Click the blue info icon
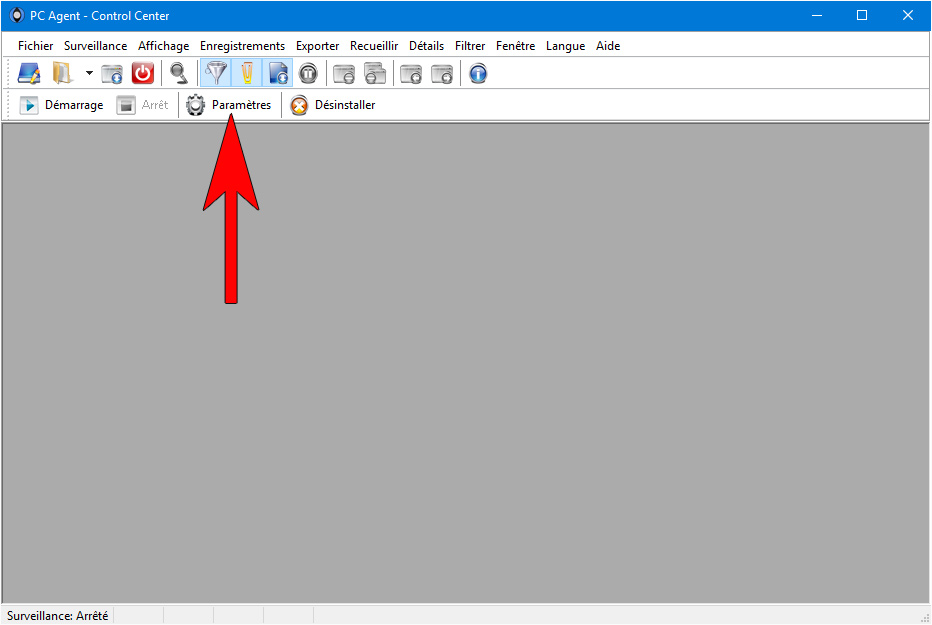This screenshot has height=625, width=932. tap(478, 74)
